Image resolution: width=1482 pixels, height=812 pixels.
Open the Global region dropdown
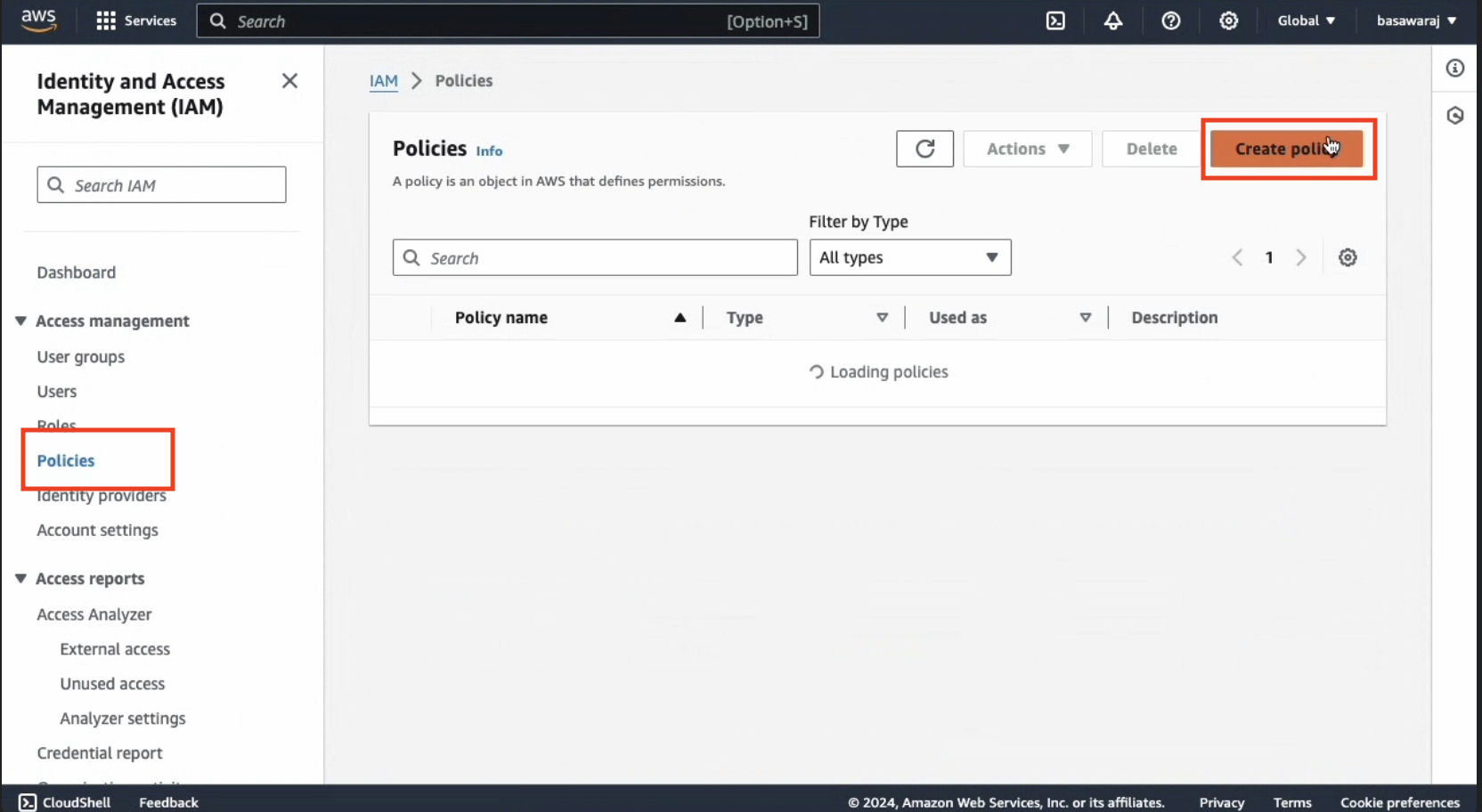click(1307, 20)
